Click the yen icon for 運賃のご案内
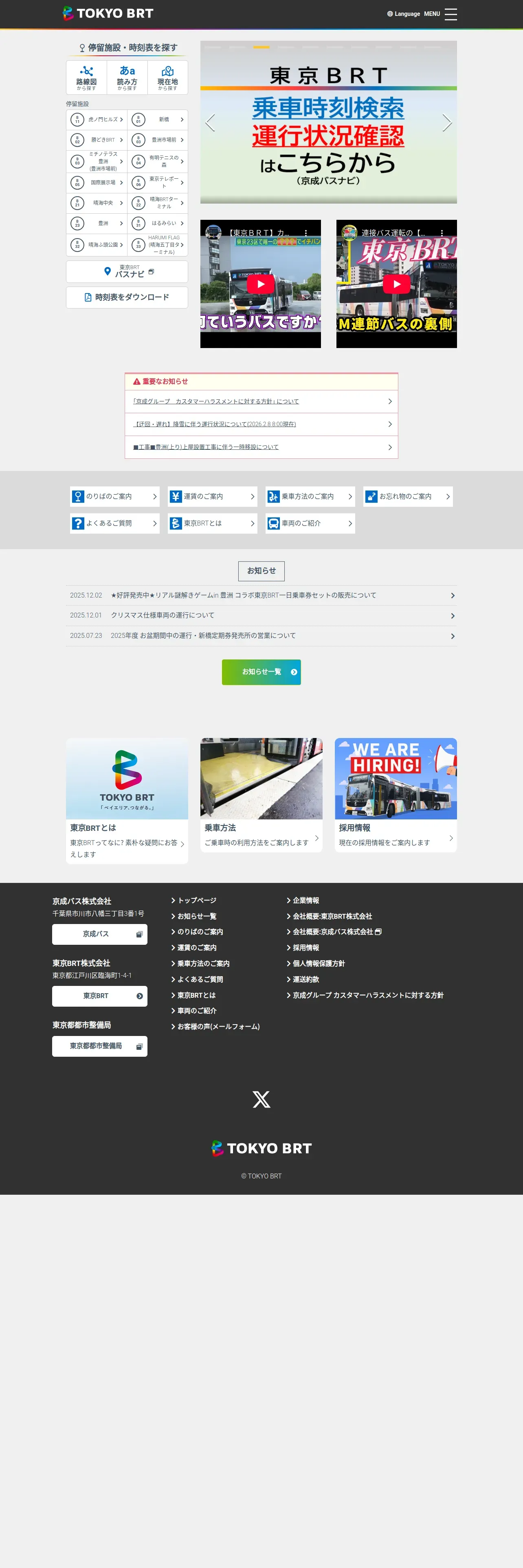This screenshot has width=523, height=1568. click(x=175, y=497)
